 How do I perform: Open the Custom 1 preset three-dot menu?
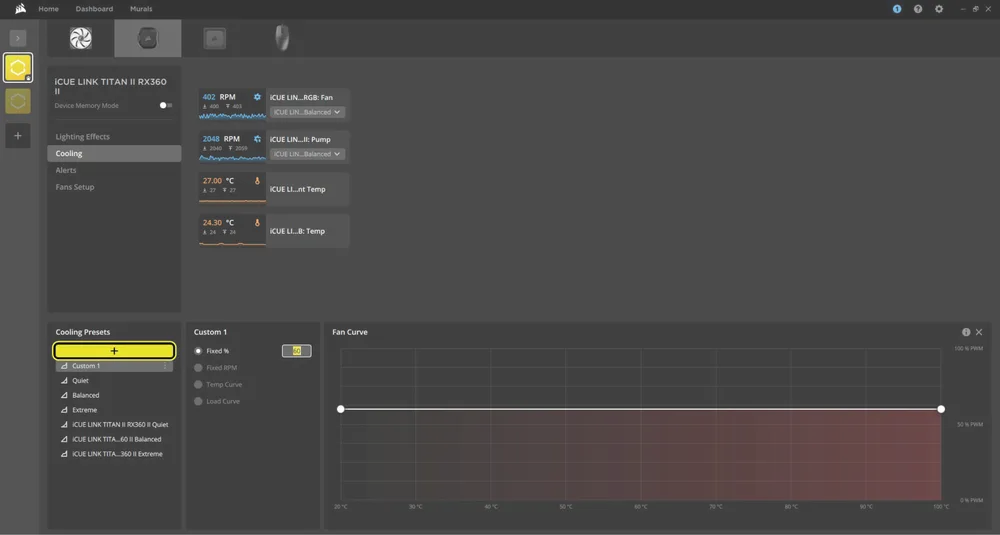coord(165,366)
